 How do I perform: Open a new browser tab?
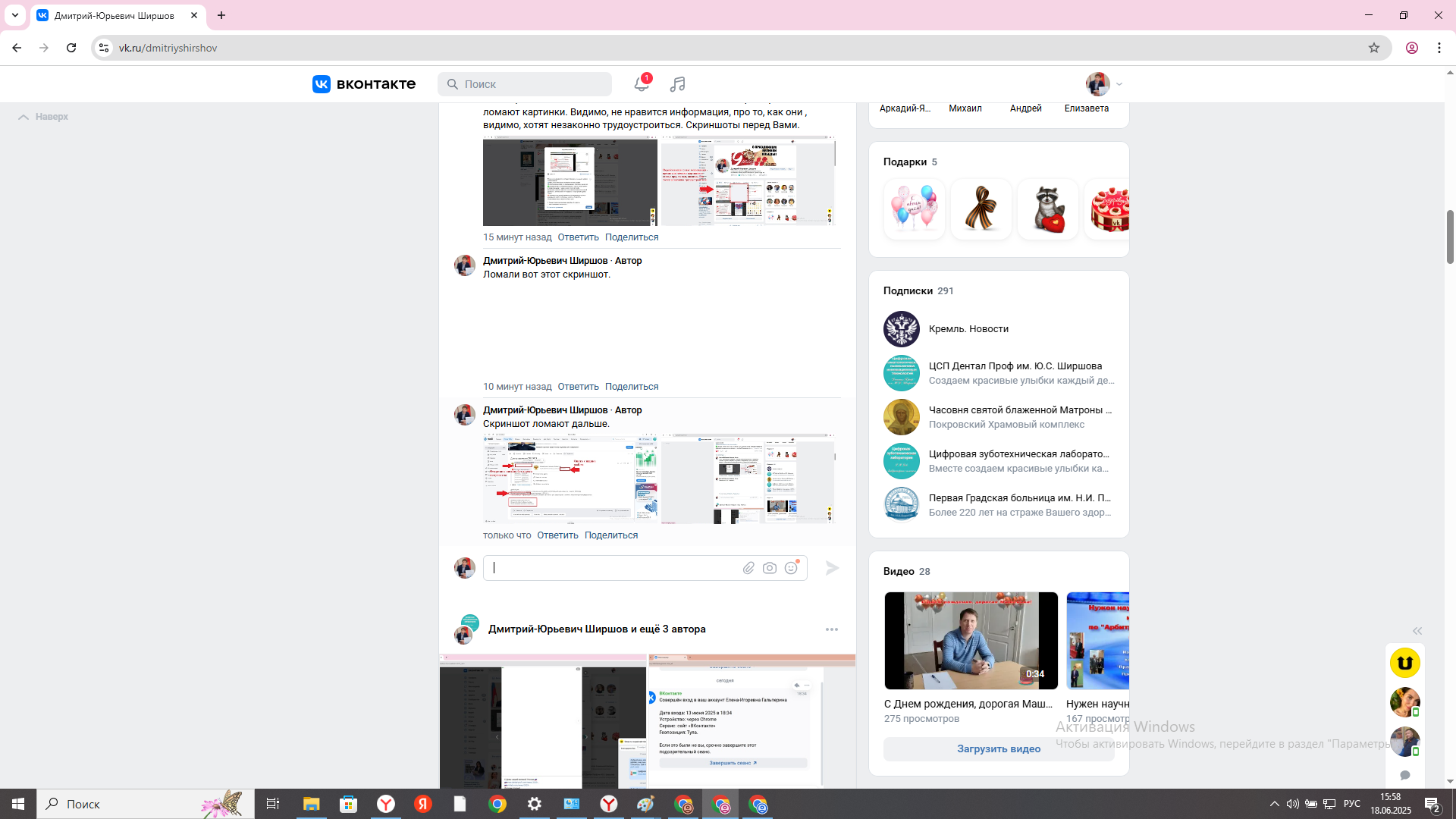point(221,15)
